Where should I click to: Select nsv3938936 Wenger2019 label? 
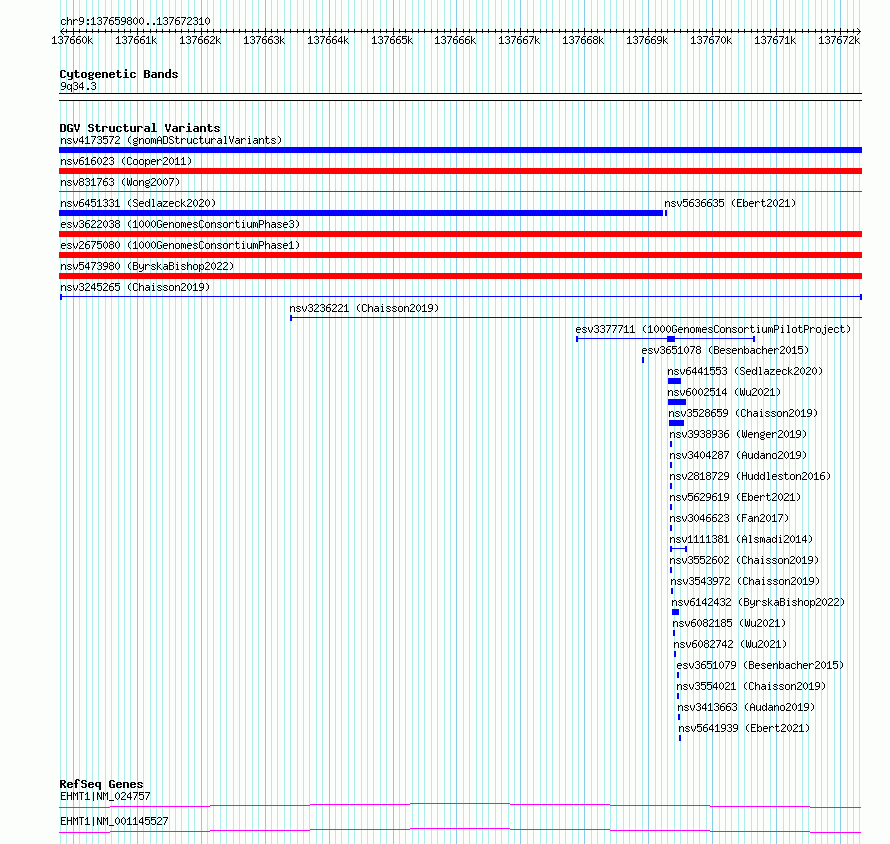(738, 434)
